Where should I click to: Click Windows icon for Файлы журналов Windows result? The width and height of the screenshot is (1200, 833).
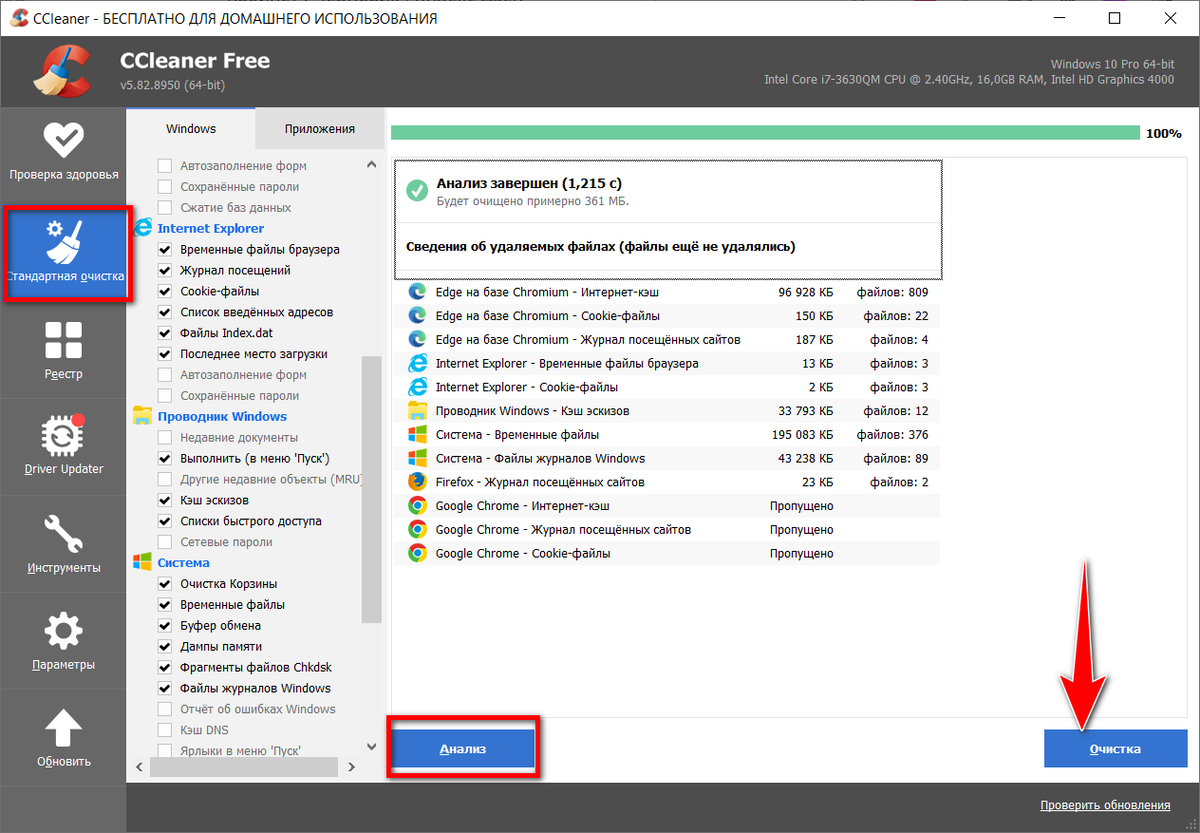[417, 458]
